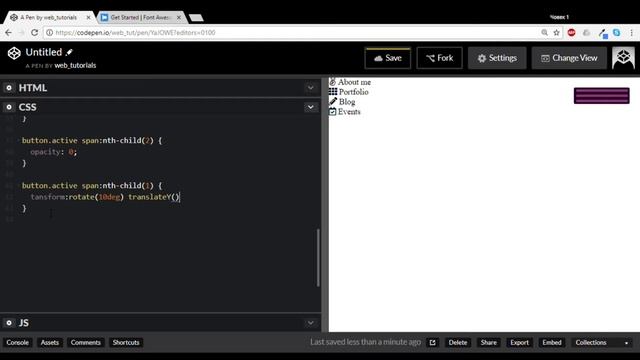Open the Assets panel

click(49, 342)
